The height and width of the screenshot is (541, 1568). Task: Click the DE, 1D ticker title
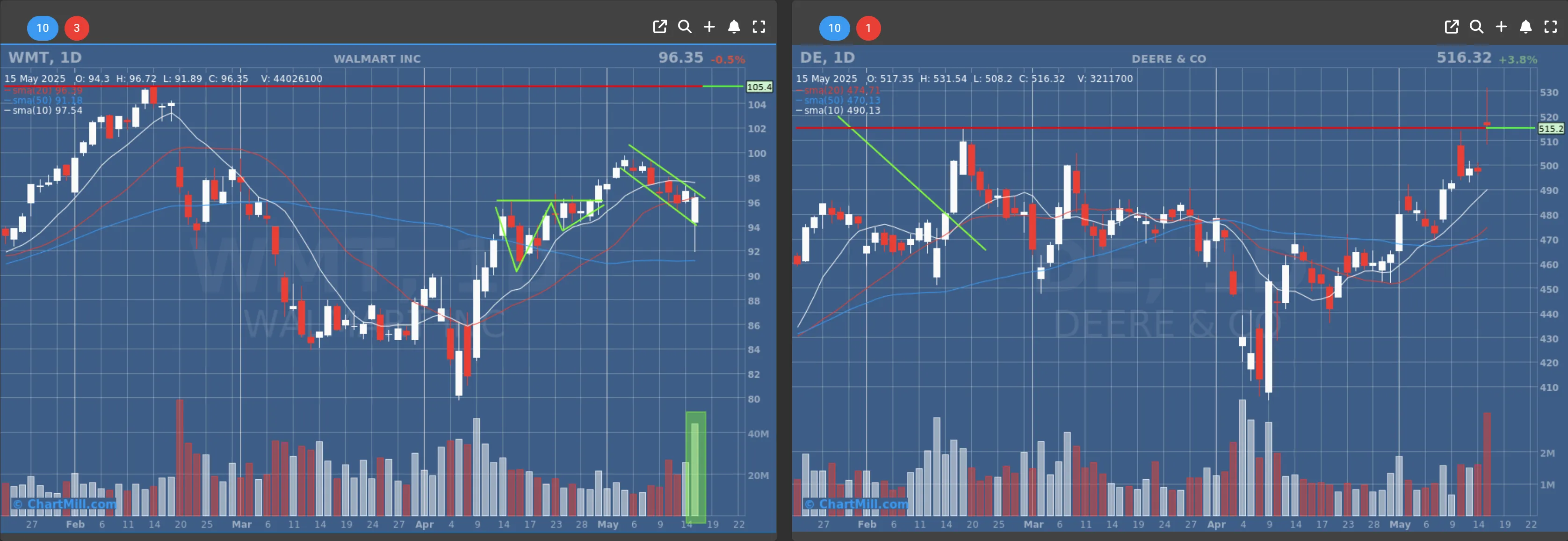tap(827, 58)
